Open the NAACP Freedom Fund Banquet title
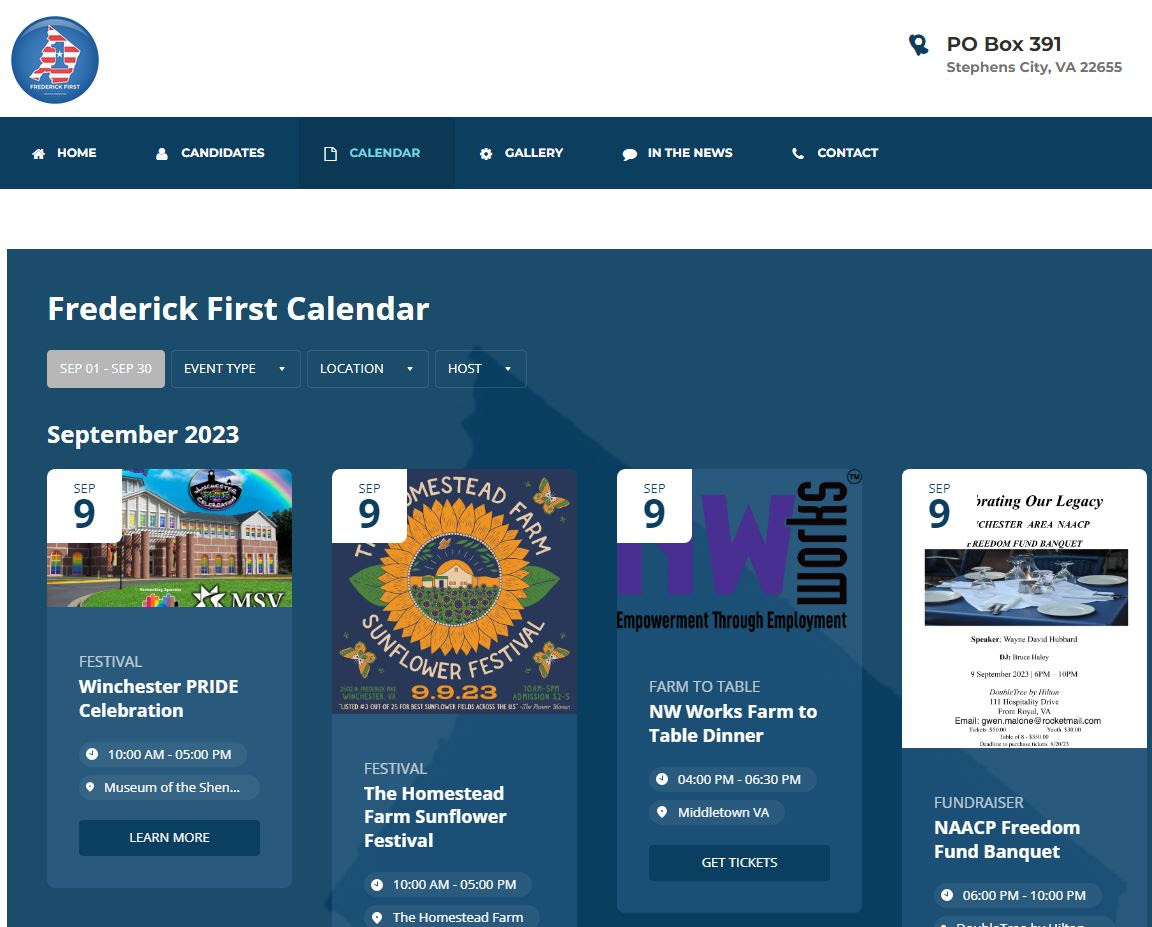Screen dimensions: 1152x927 tap(1006, 839)
